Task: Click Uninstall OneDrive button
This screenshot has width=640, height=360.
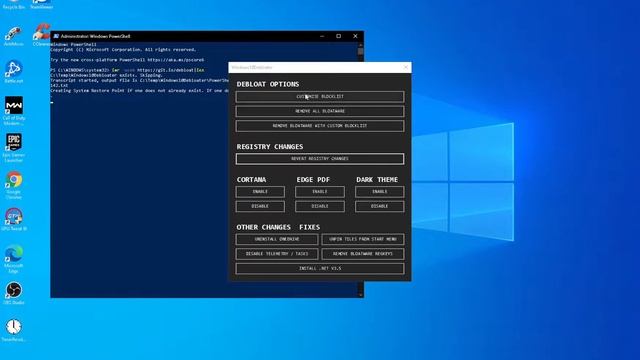Action: point(277,239)
